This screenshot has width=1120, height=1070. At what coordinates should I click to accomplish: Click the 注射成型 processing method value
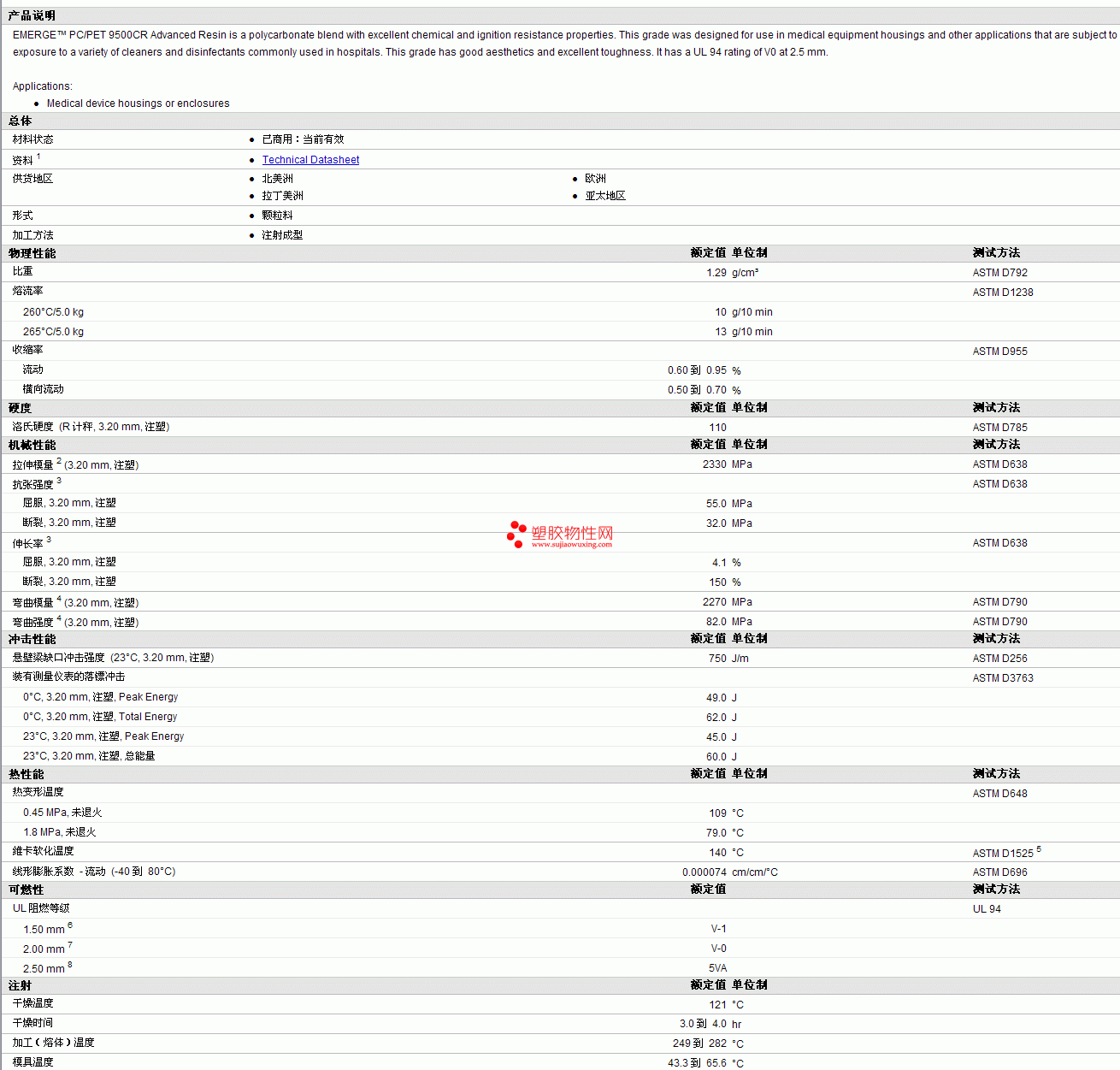point(283,235)
